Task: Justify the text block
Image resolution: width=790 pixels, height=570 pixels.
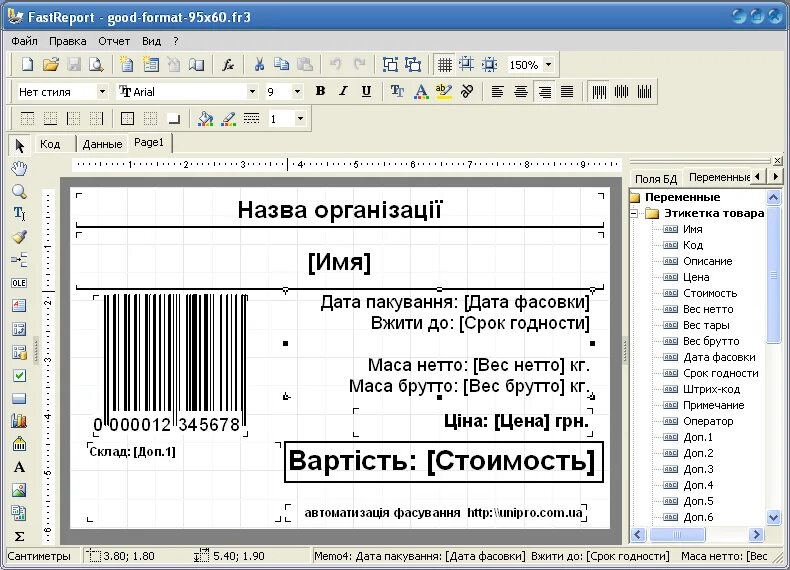Action: [567, 91]
